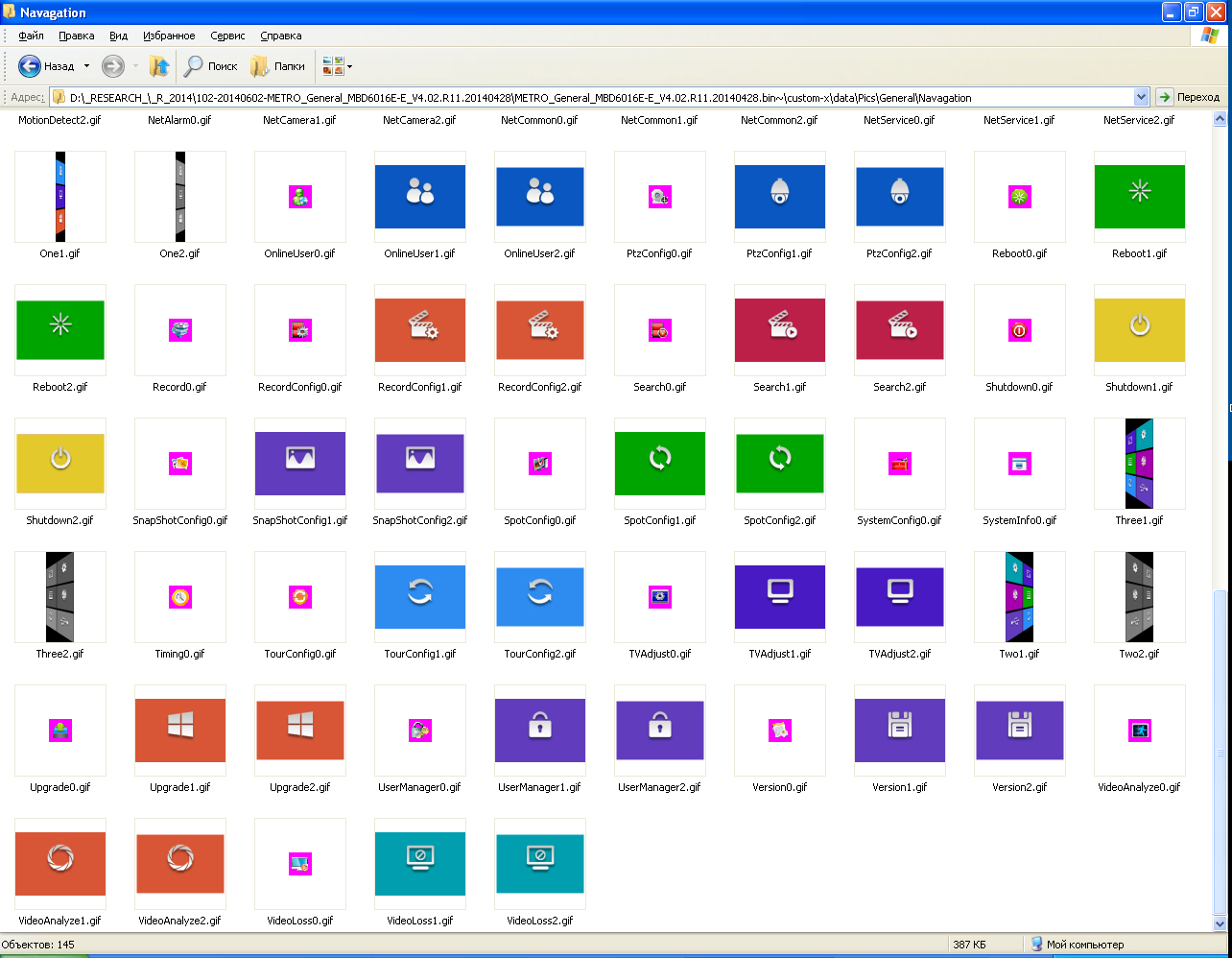Open the Назад history dropdown arrow
The height and width of the screenshot is (958, 1232).
(x=86, y=66)
